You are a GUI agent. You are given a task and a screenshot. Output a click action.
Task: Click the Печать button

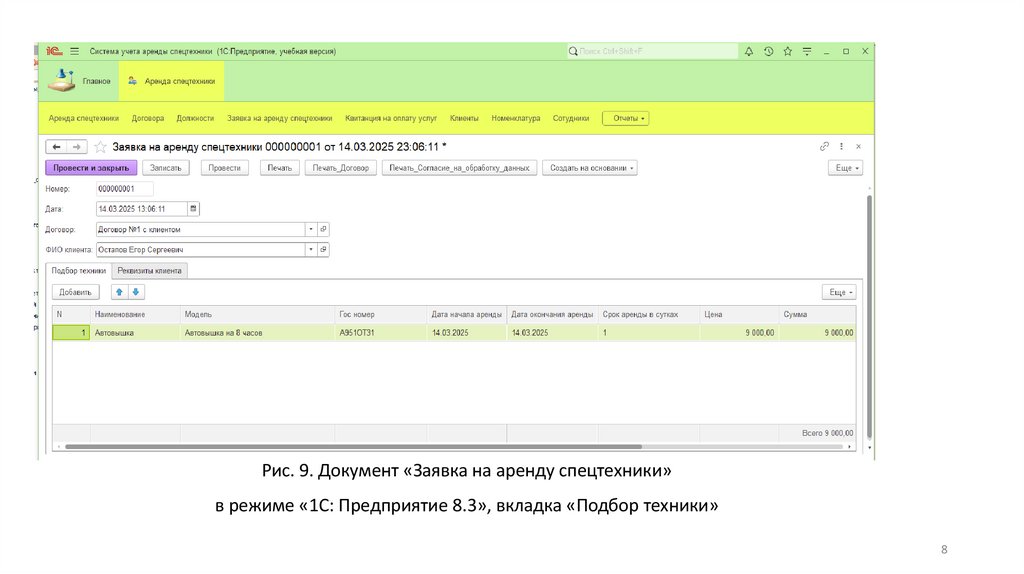pyautogui.click(x=280, y=168)
